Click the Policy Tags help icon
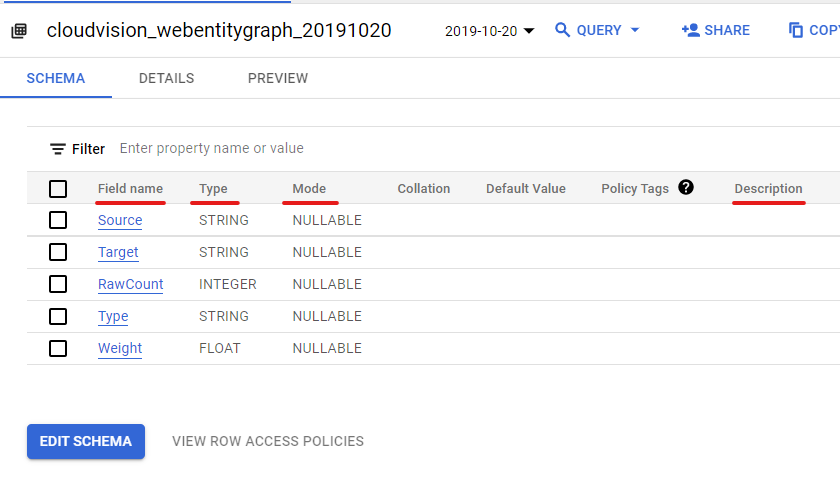Screen dimensions: 840x481 [686, 187]
